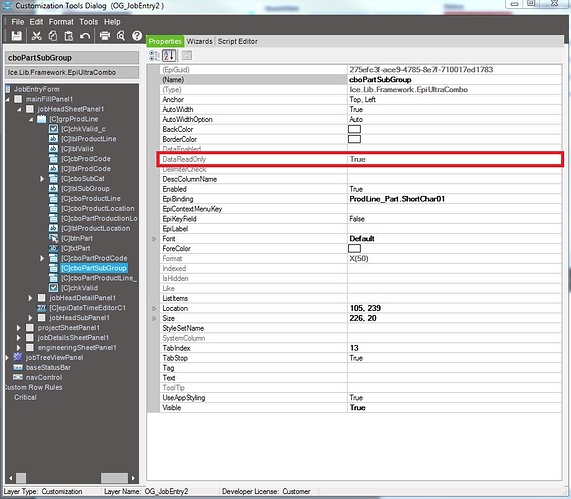Click the Help question mark icon
This screenshot has width=571, height=499.
tap(137, 36)
